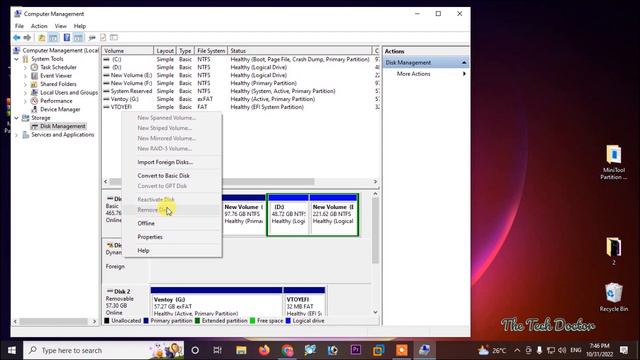Click the Primary partition legend color swatch
The image size is (640, 360).
pyautogui.click(x=146, y=321)
